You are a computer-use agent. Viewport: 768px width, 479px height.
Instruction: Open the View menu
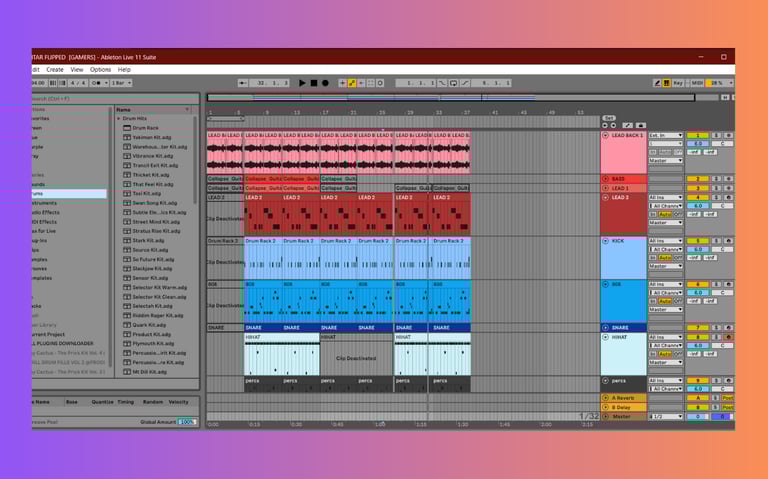tap(77, 70)
